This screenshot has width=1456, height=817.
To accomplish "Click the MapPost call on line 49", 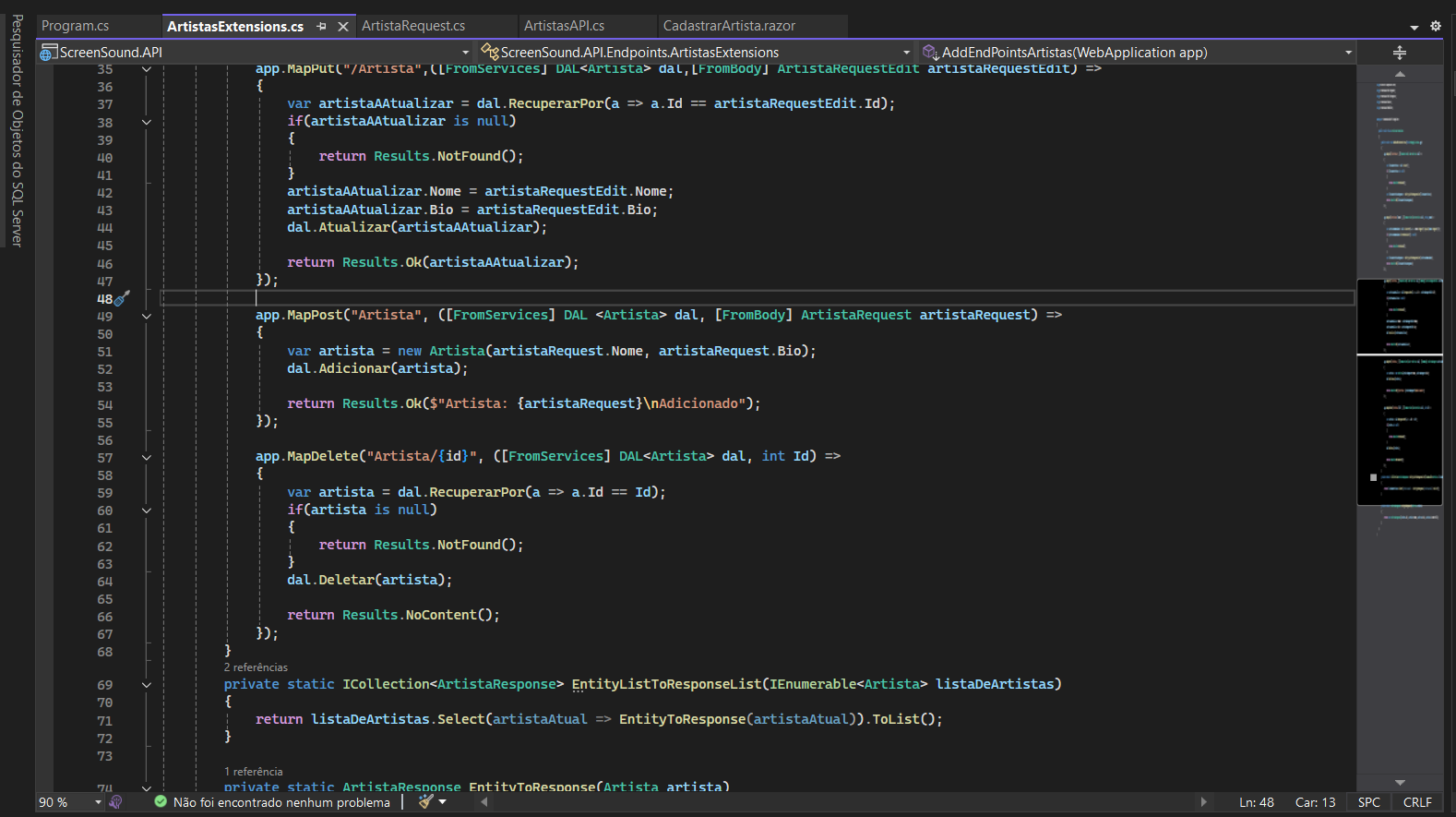I will [315, 315].
